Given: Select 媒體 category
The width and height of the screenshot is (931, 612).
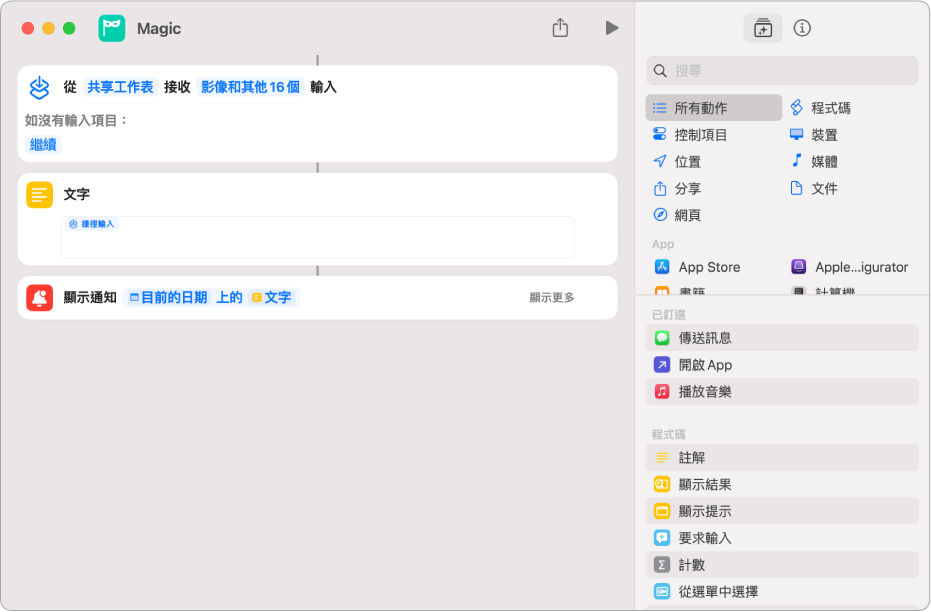Looking at the screenshot, I should pyautogui.click(x=814, y=161).
